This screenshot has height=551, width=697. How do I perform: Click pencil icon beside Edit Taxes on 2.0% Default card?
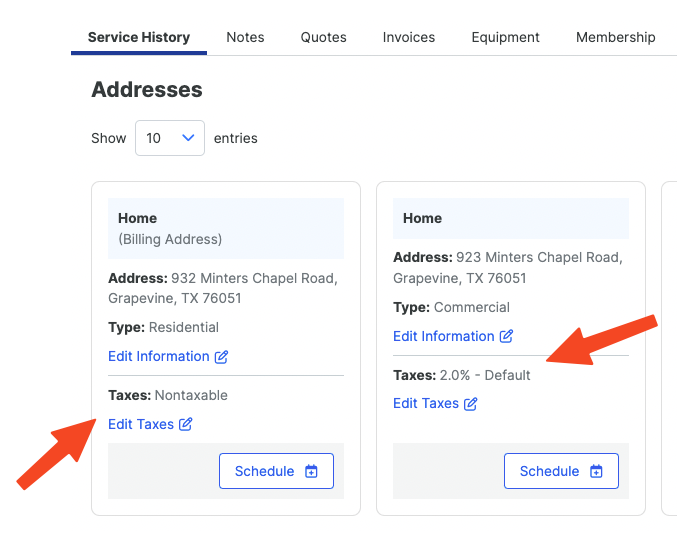pyautogui.click(x=470, y=404)
